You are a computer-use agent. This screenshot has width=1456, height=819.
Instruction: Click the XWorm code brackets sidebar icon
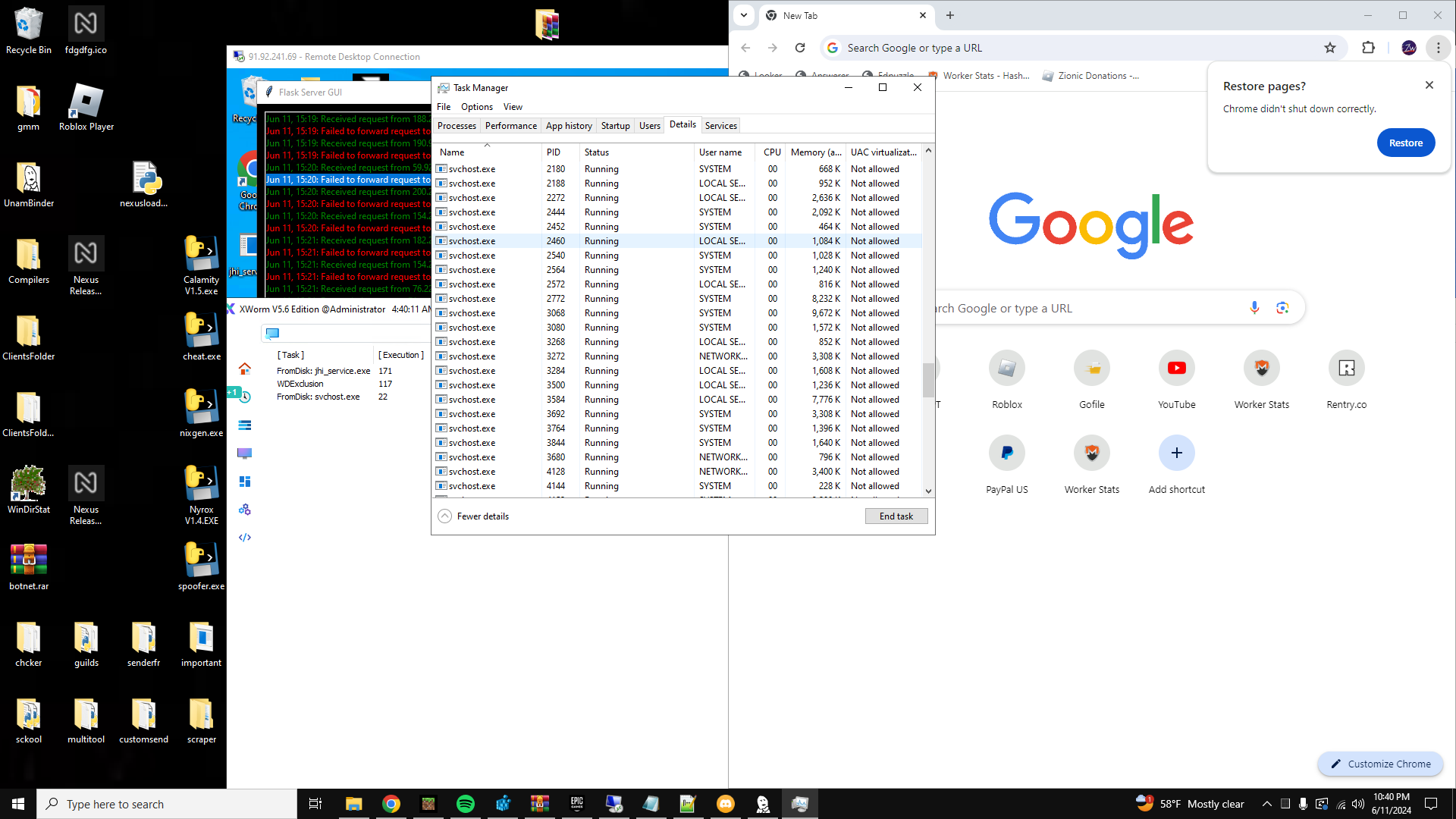click(x=244, y=538)
